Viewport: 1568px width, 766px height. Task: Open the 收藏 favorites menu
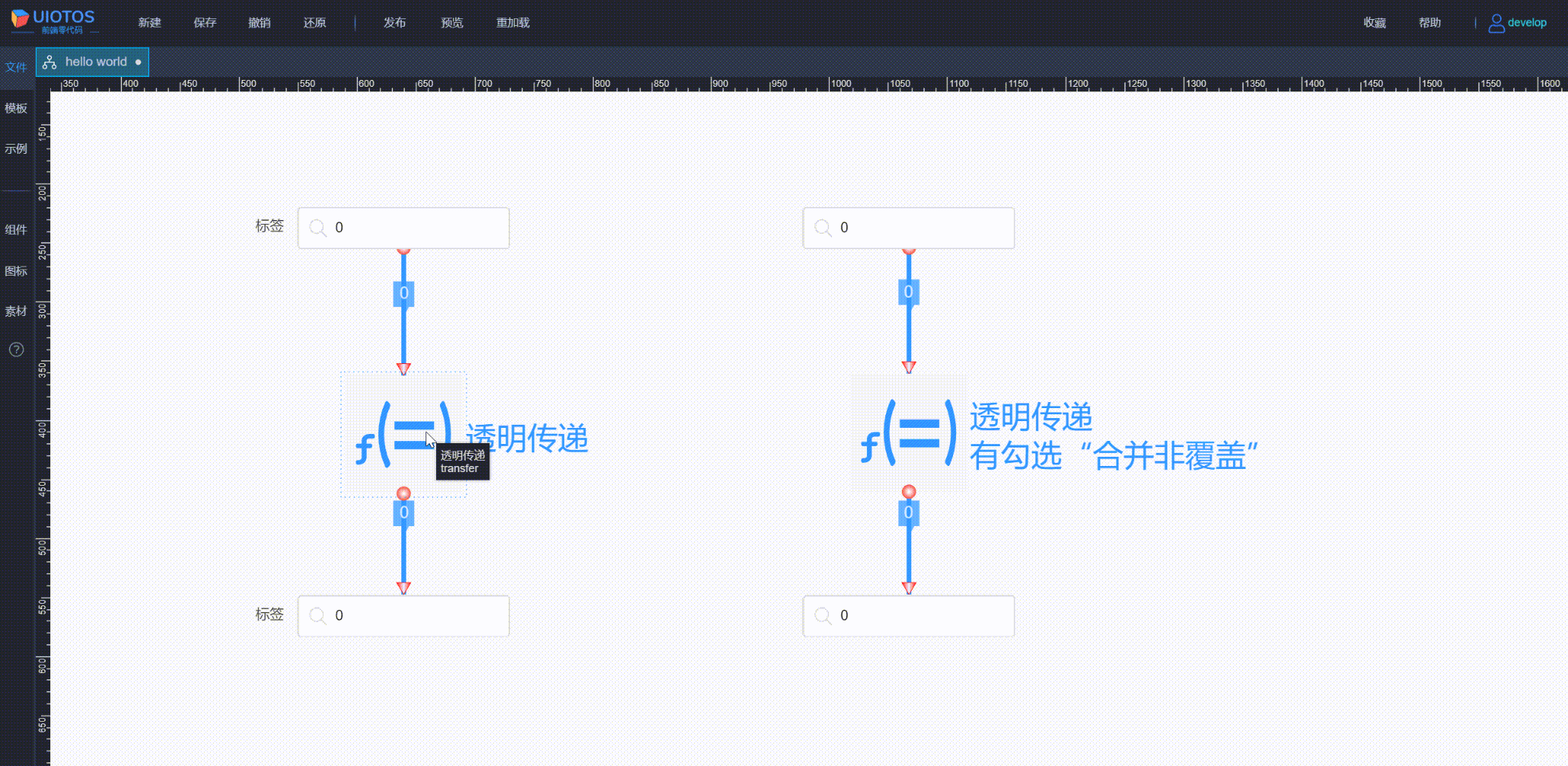pyautogui.click(x=1375, y=23)
